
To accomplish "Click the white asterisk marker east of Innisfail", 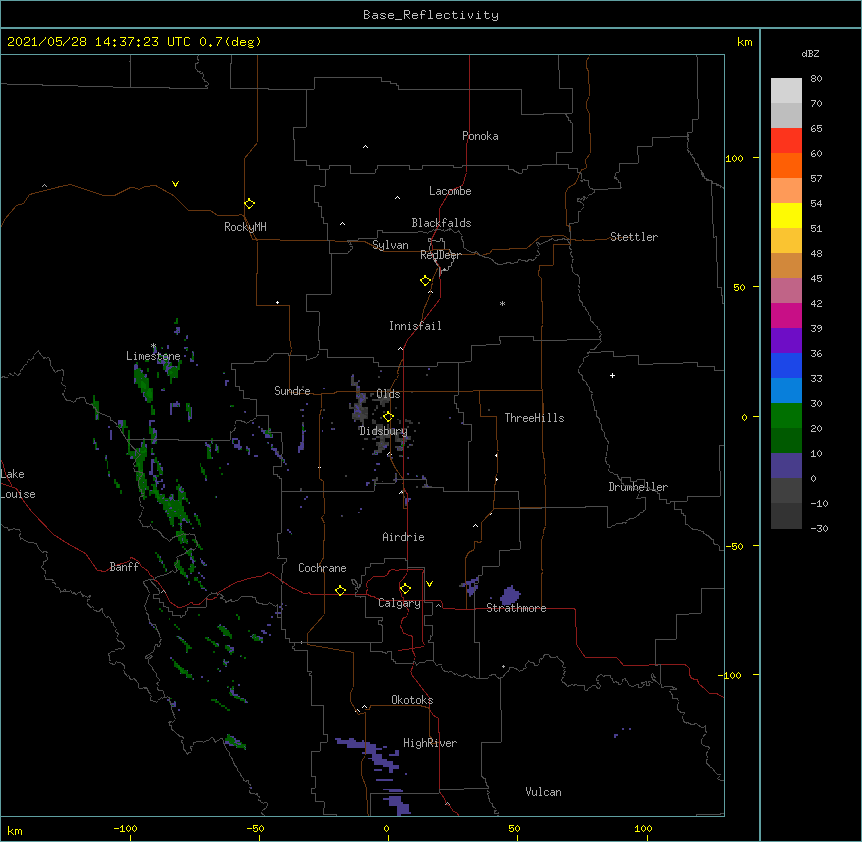I will [502, 303].
